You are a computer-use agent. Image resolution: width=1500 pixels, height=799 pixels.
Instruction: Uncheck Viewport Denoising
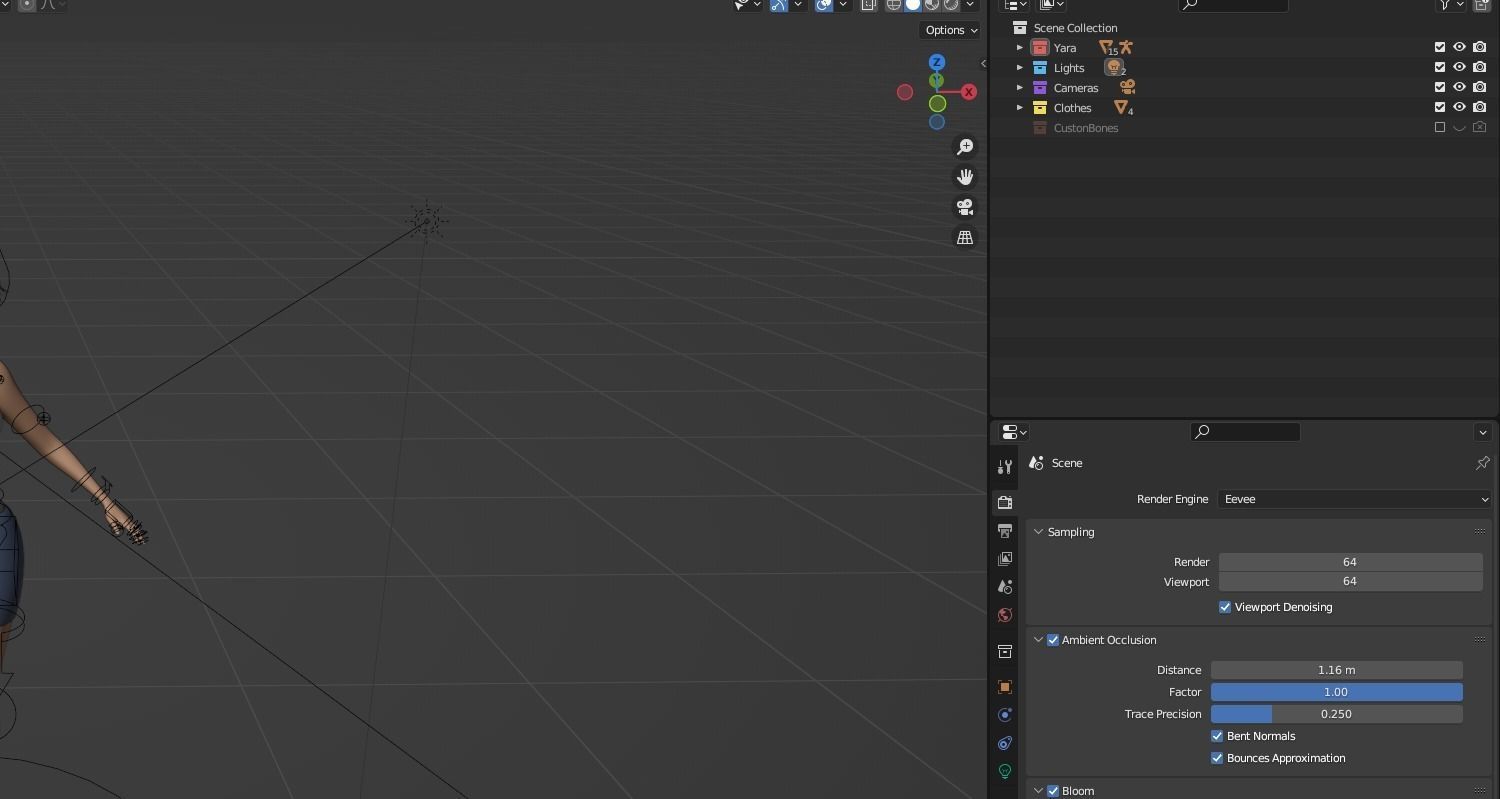(1225, 607)
